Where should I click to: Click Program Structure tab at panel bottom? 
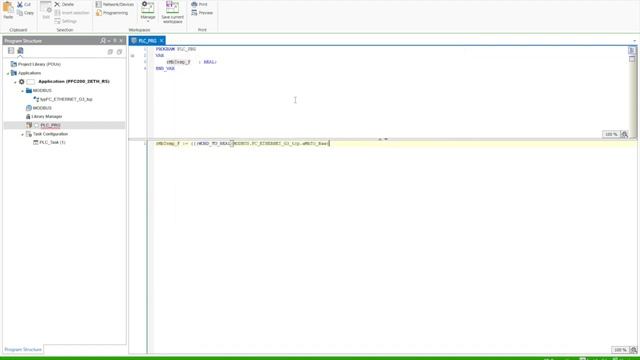pos(23,349)
